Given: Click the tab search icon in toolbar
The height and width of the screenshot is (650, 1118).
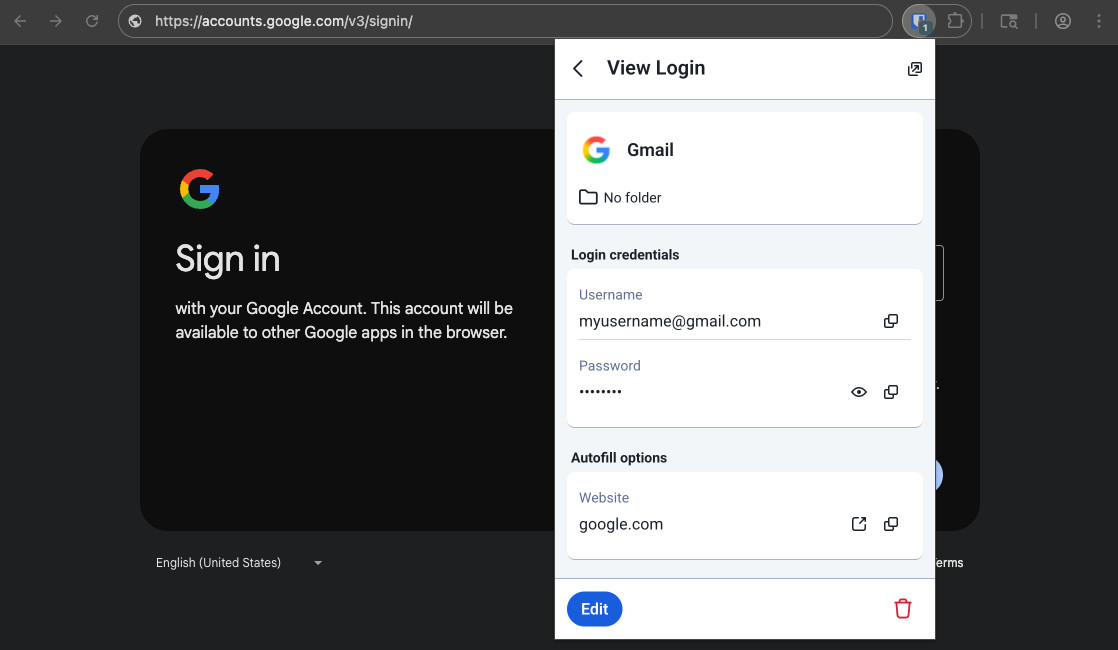Looking at the screenshot, I should 1009,21.
